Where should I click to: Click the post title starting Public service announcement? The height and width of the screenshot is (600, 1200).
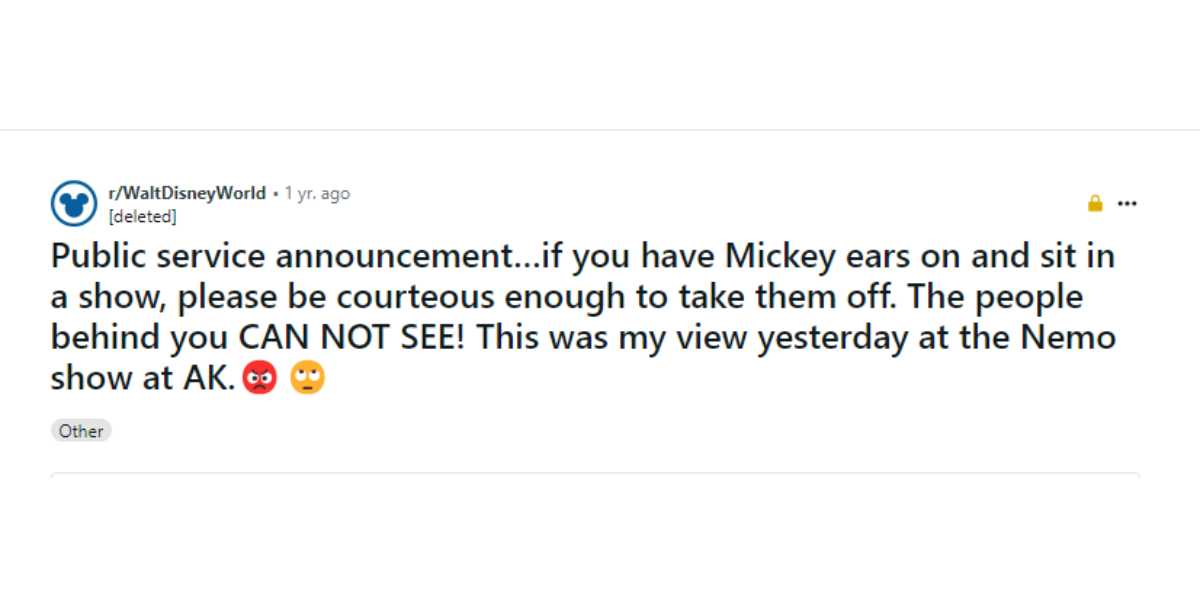click(x=583, y=317)
